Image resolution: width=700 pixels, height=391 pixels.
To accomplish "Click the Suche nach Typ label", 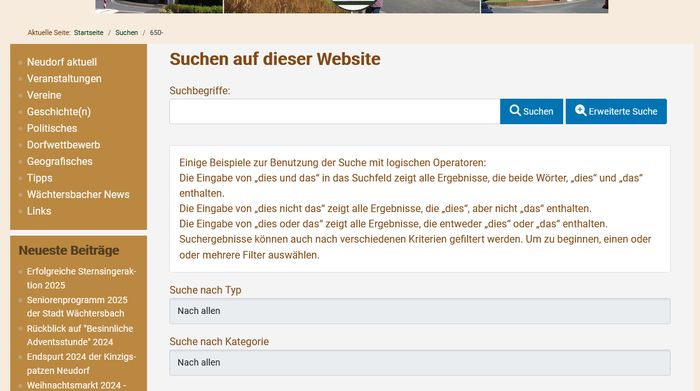I will pyautogui.click(x=205, y=290).
